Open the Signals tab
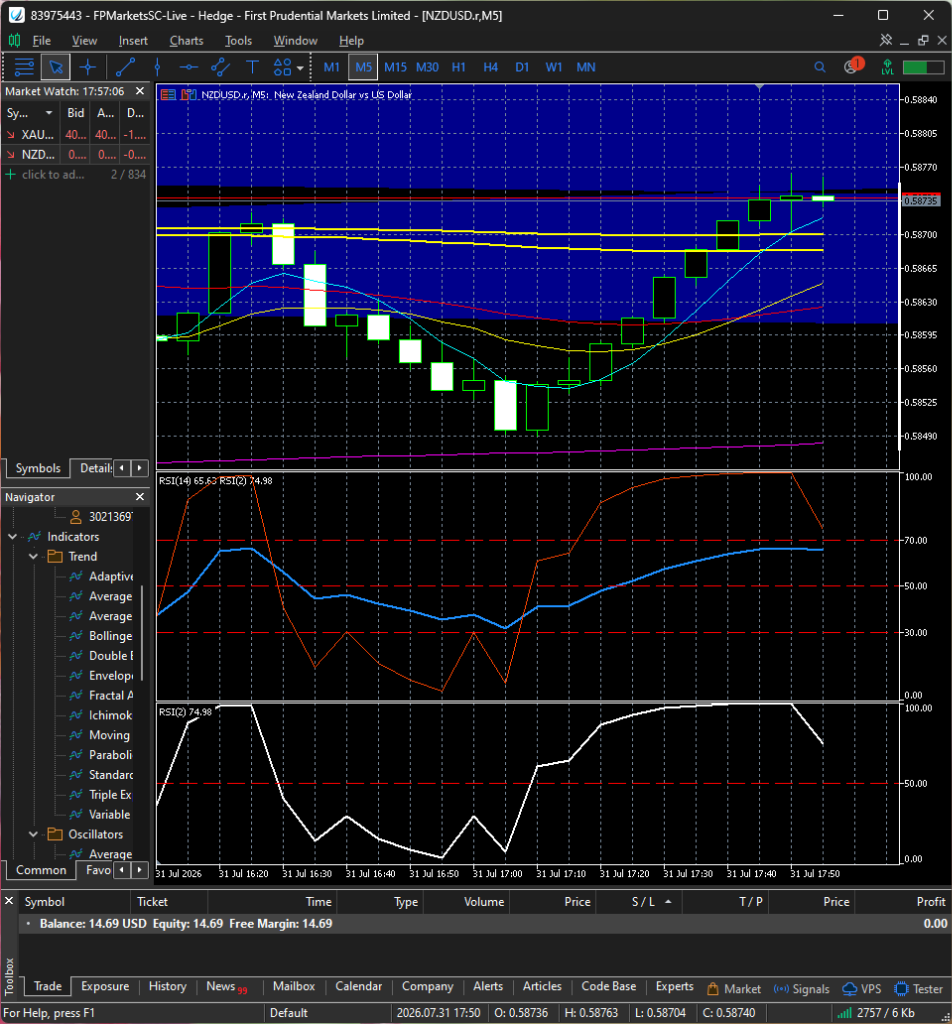The width and height of the screenshot is (952, 1024). (802, 989)
